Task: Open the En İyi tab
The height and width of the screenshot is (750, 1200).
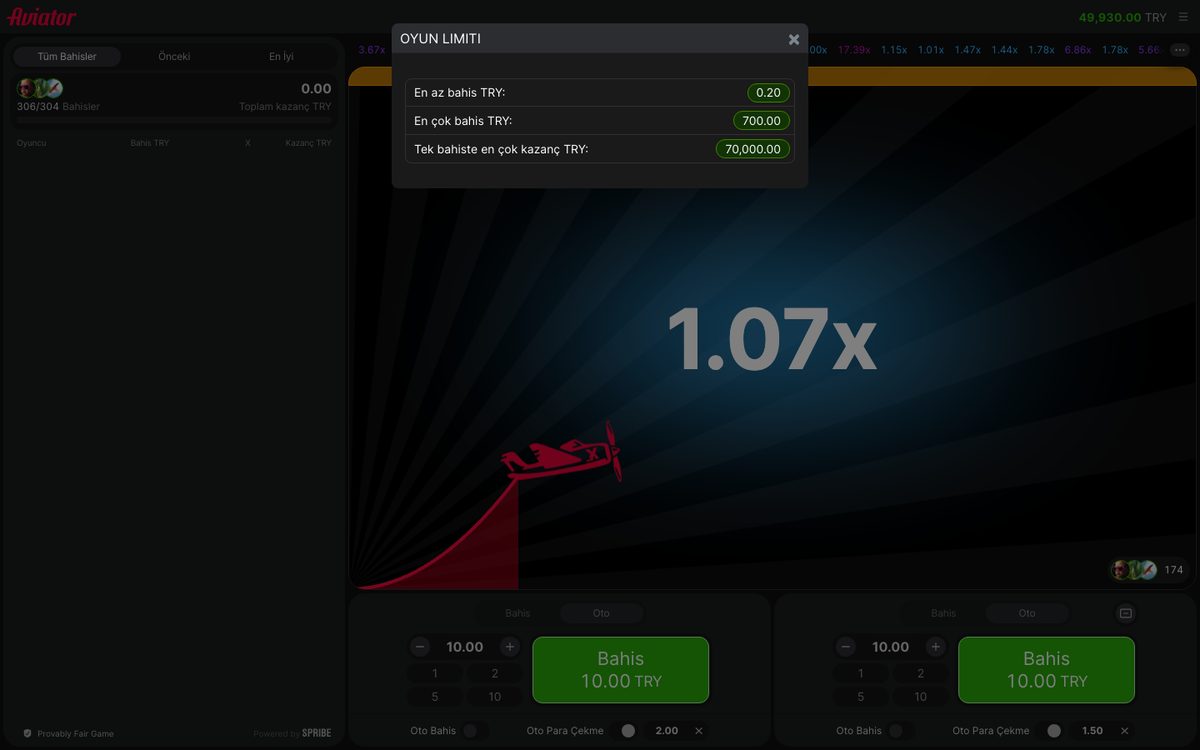Action: click(281, 57)
